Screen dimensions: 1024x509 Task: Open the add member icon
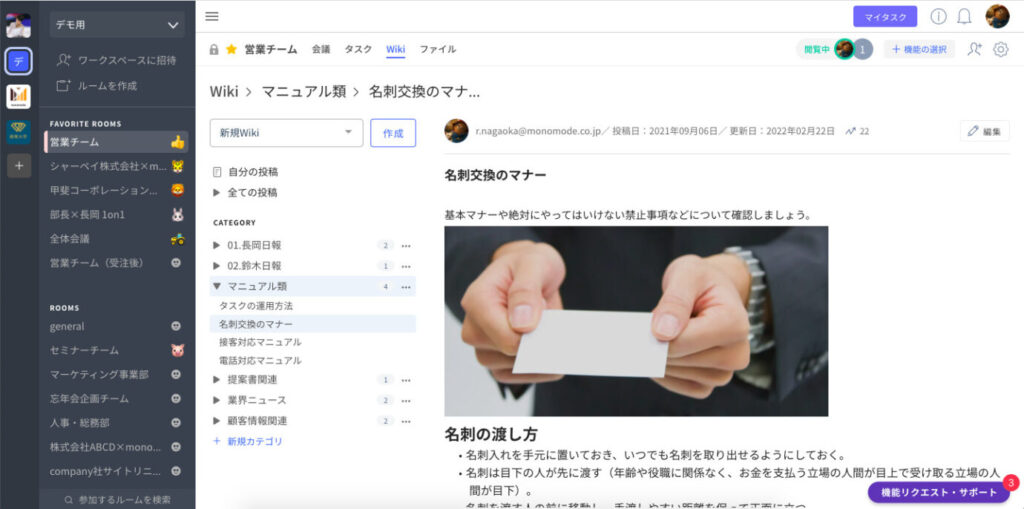pyautogui.click(x=974, y=49)
